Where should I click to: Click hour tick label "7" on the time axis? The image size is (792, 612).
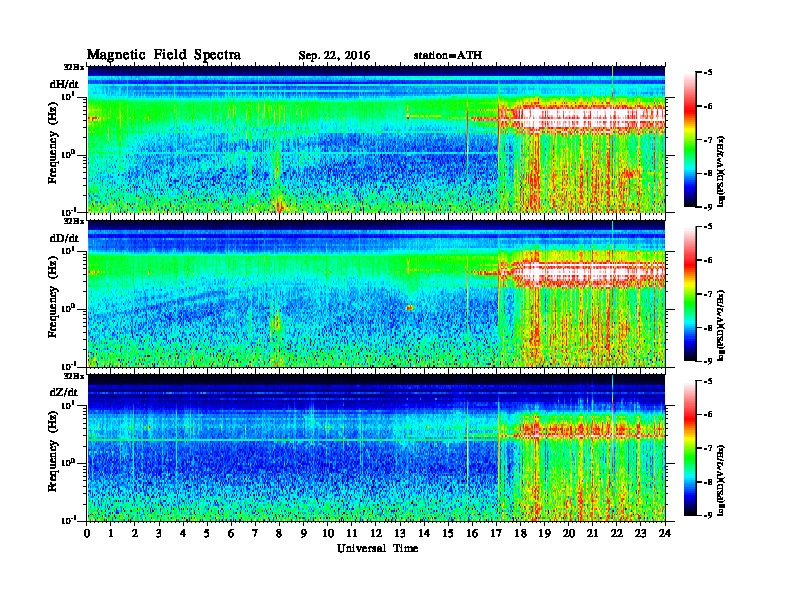[x=255, y=533]
